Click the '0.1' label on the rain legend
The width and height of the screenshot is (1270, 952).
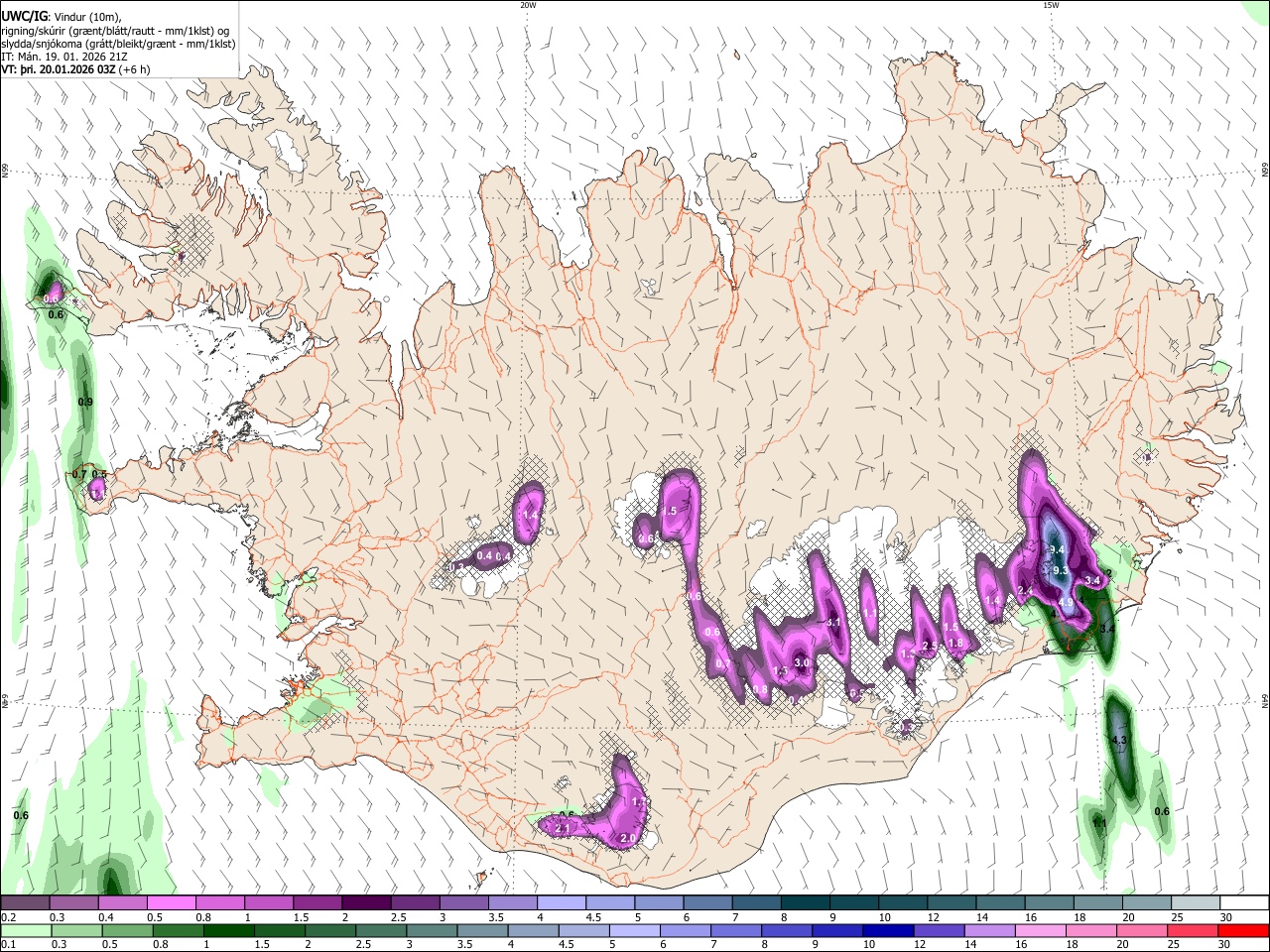7,944
